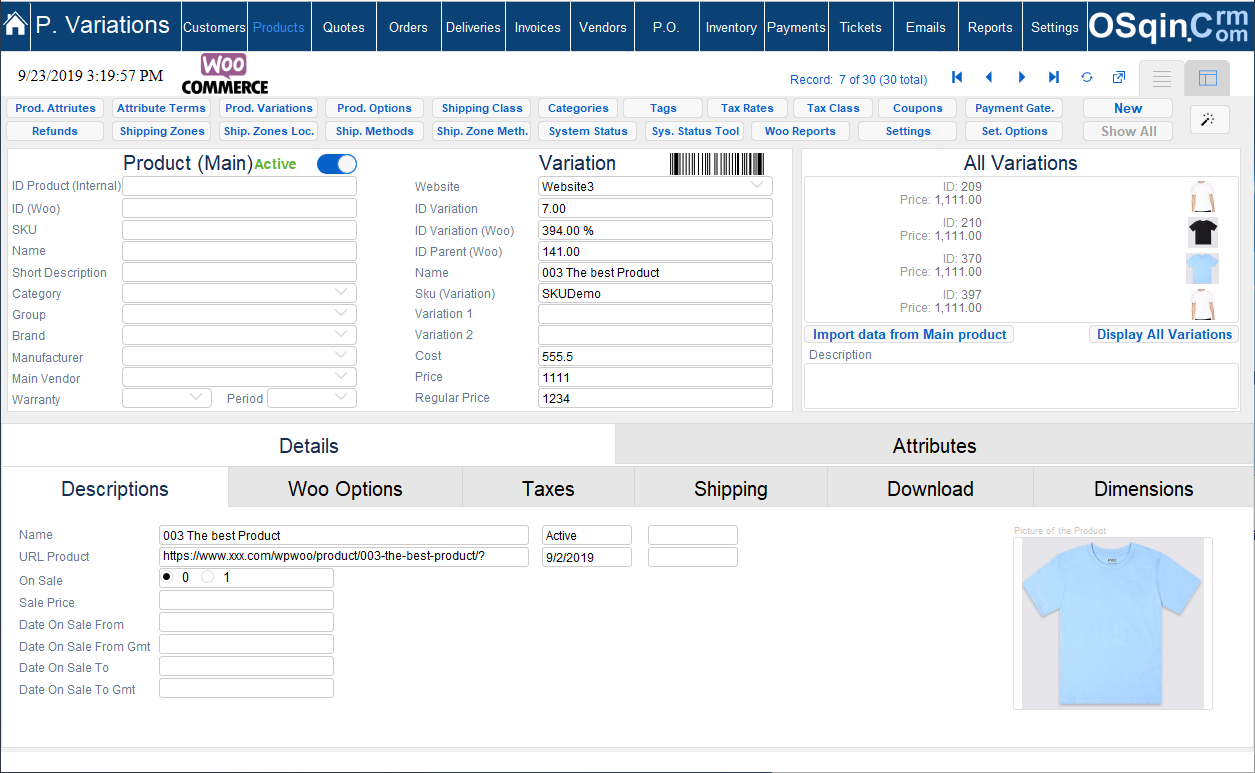Open the Customers menu
The image size is (1255, 773).
214,27
